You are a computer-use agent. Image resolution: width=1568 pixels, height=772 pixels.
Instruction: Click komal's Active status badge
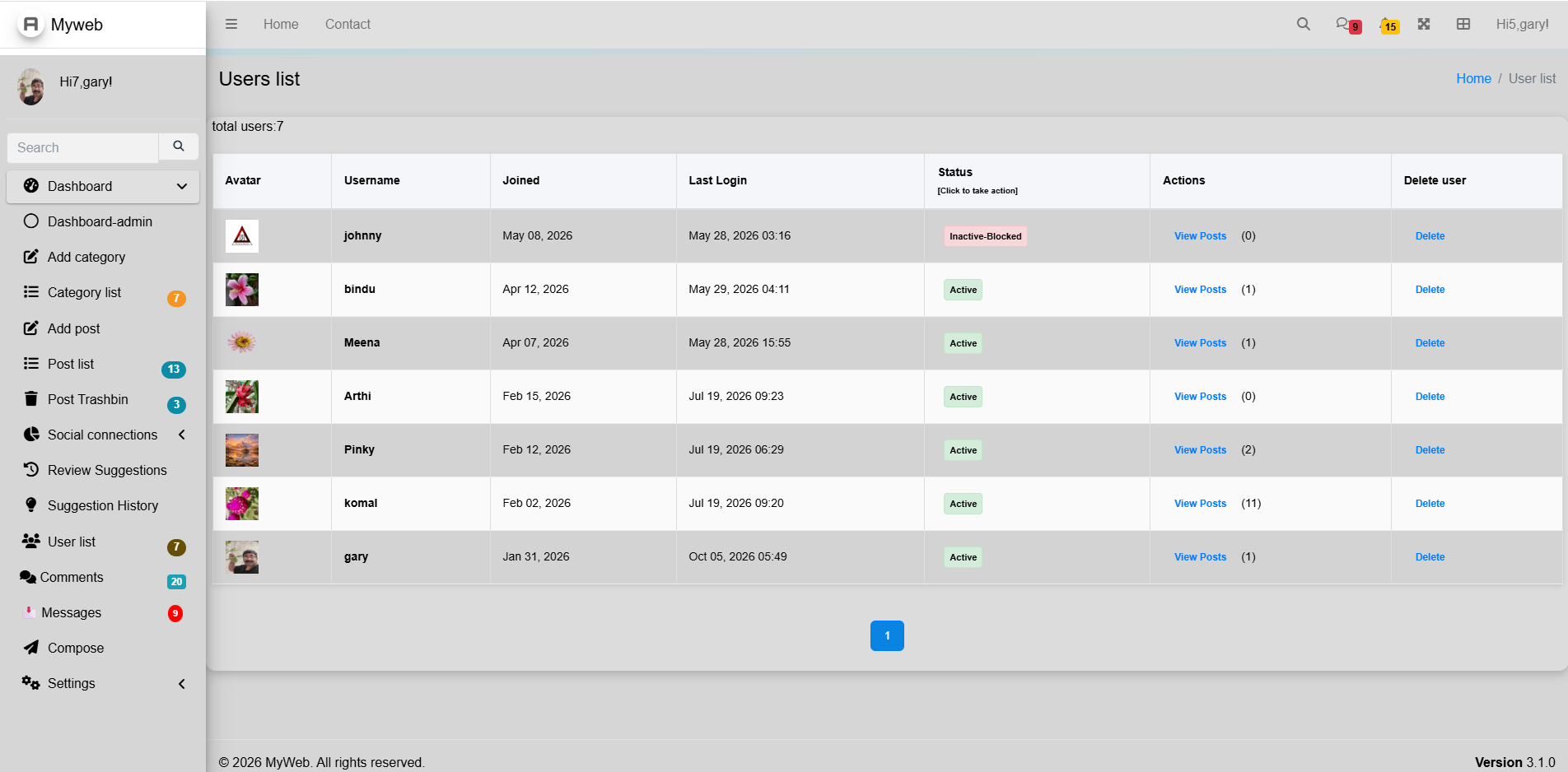click(x=963, y=504)
